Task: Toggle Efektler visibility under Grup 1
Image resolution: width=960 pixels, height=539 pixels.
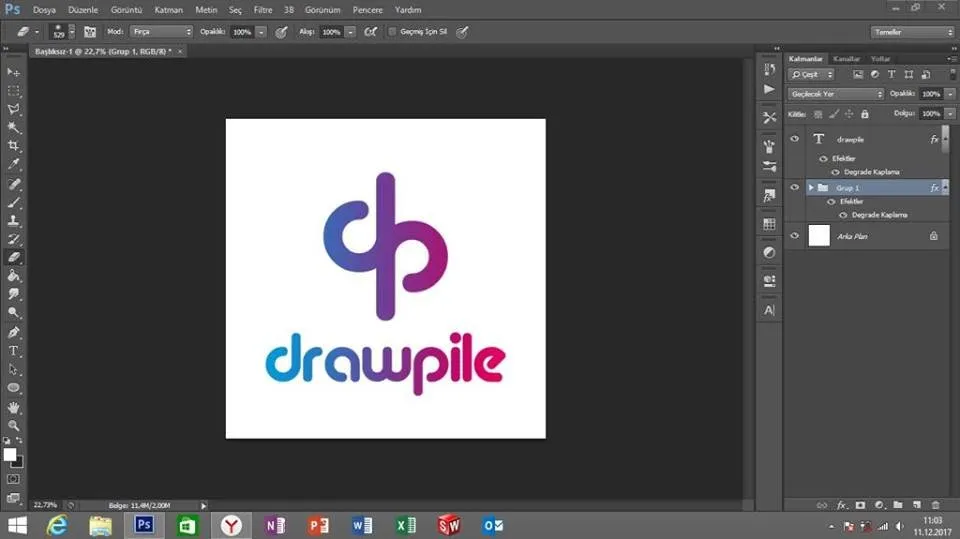Action: click(x=831, y=202)
